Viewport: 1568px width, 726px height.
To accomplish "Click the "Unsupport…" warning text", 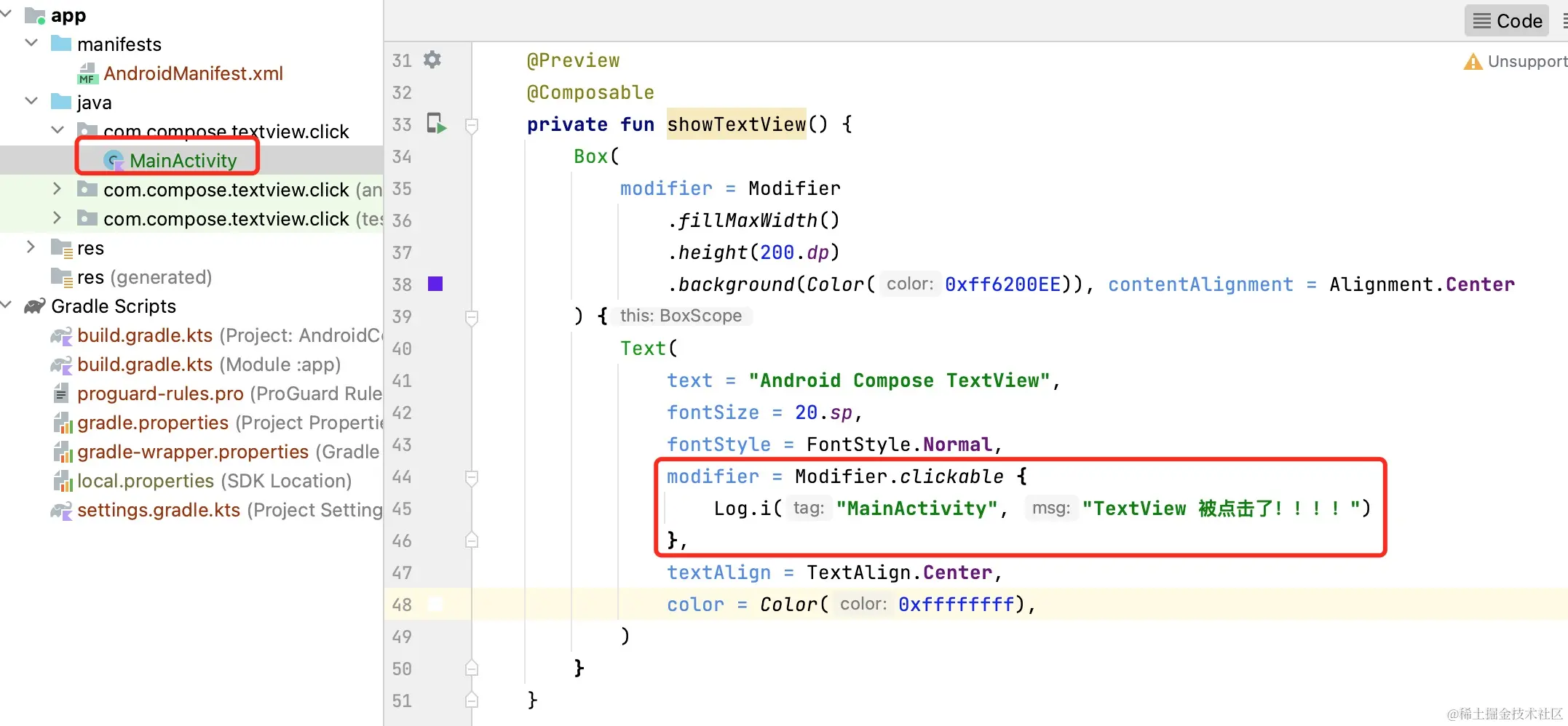I will (1527, 61).
